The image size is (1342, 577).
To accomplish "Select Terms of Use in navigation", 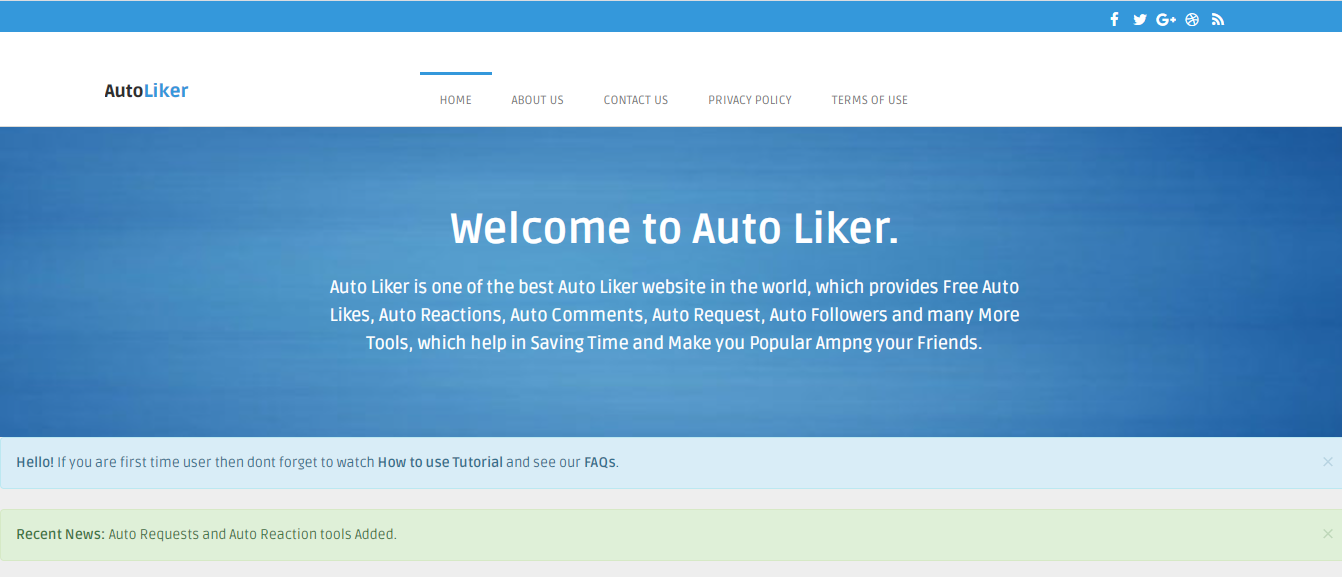I will [x=870, y=100].
